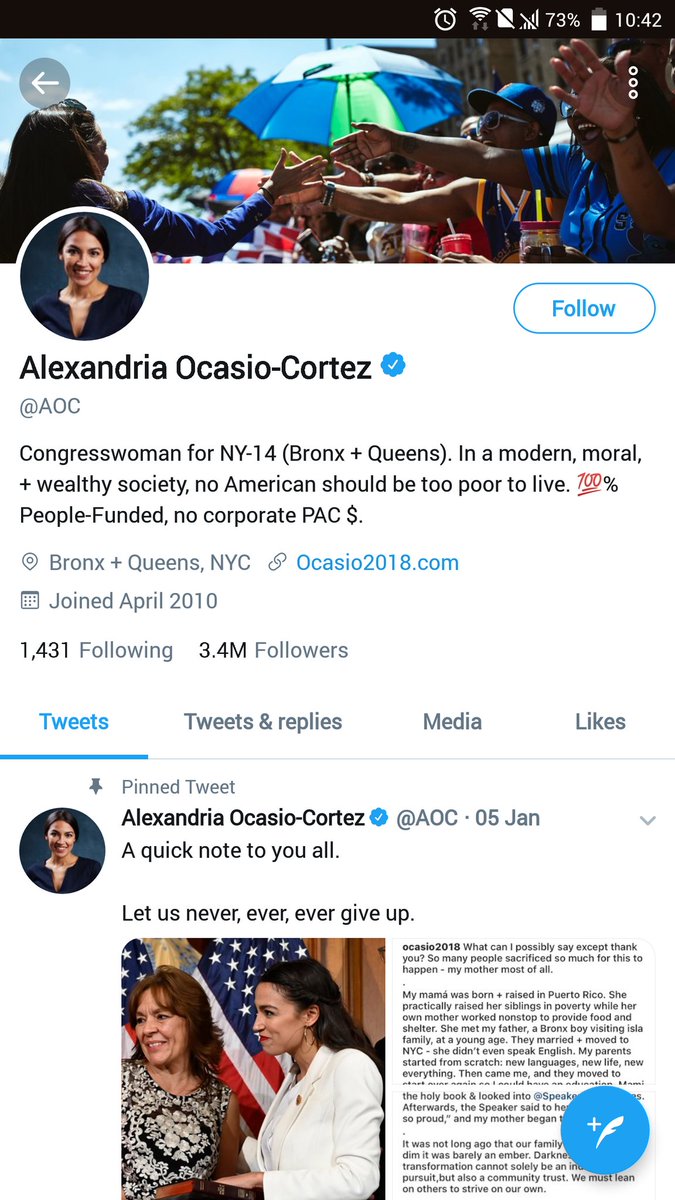Viewport: 675px width, 1200px height.
Task: Switch to the Tweets tab
Action: point(74,722)
